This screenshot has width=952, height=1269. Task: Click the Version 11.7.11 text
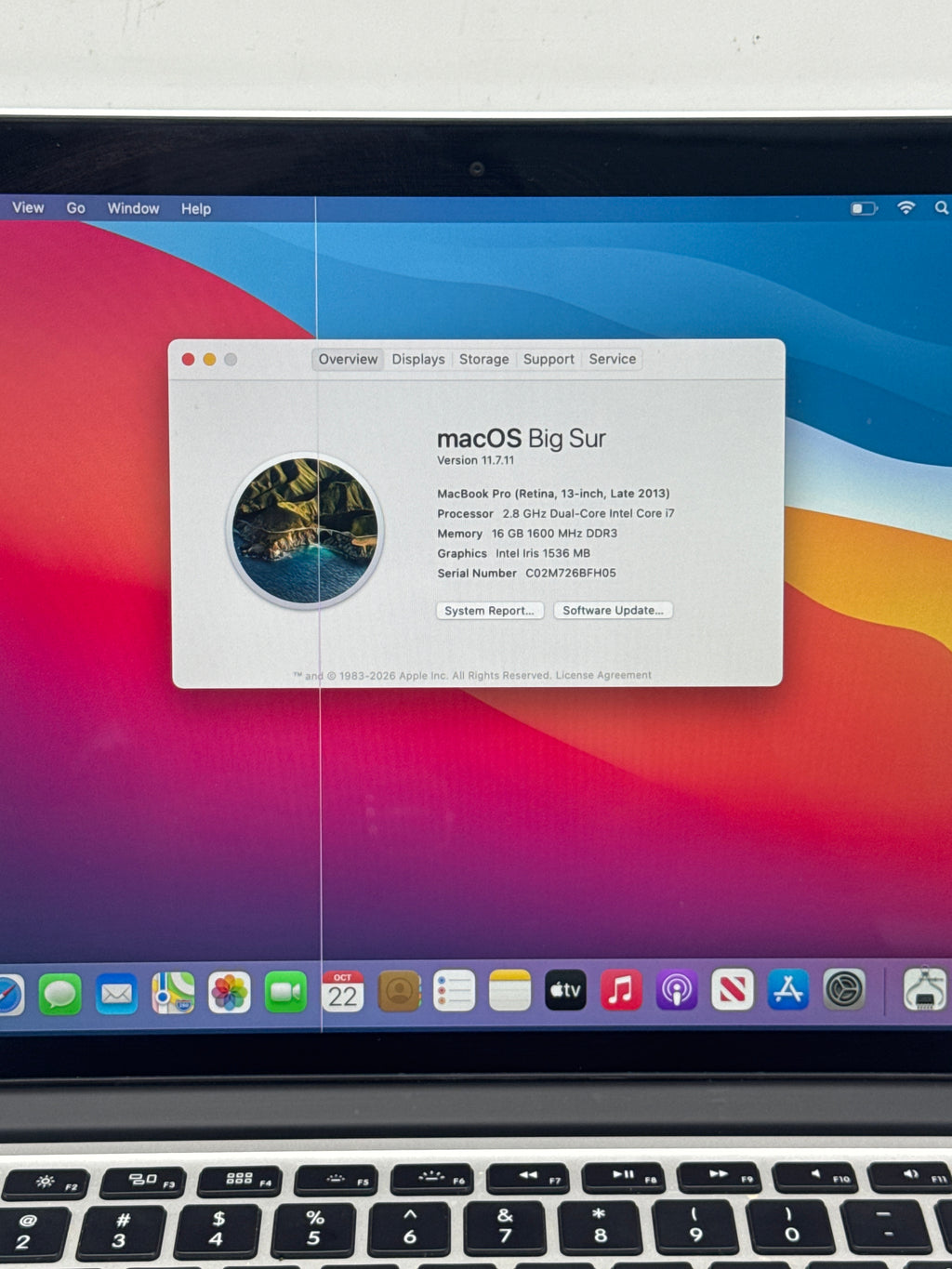(476, 460)
